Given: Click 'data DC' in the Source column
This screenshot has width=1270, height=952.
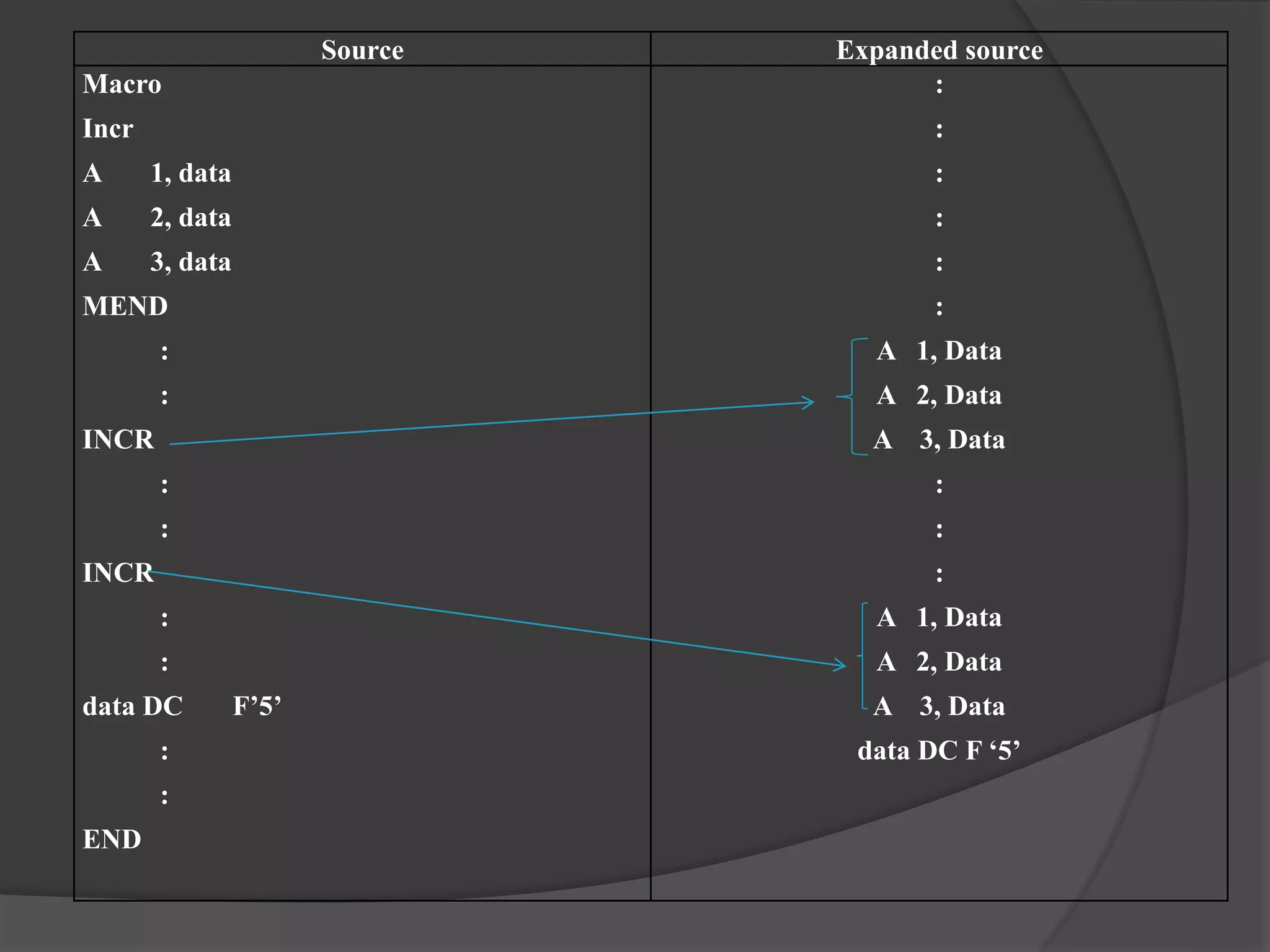Looking at the screenshot, I should 133,706.
